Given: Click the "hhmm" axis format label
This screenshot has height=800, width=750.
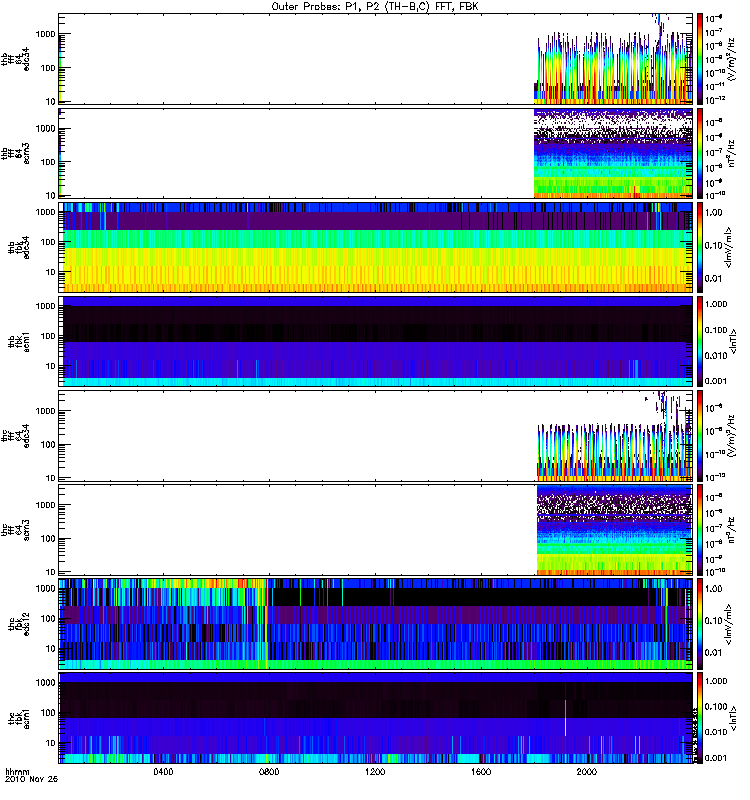Looking at the screenshot, I should [x=17, y=772].
